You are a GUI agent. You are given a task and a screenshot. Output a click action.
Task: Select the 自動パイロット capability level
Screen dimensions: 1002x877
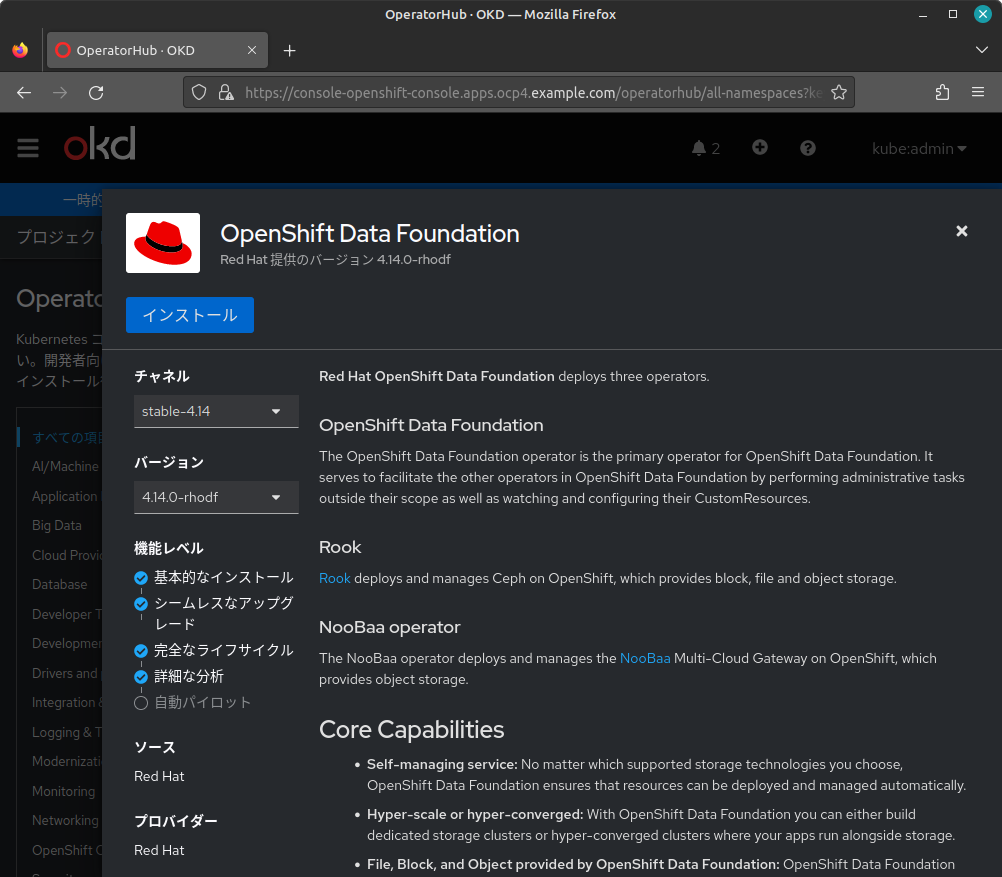pyautogui.click(x=141, y=702)
